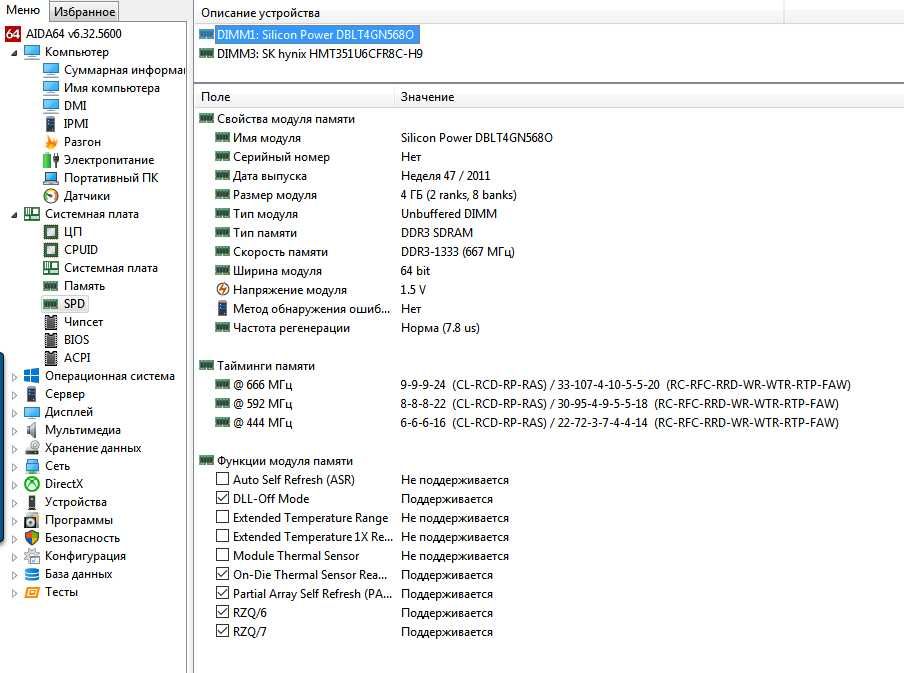Switch to the Избранное tab
The image size is (904, 673).
(84, 11)
